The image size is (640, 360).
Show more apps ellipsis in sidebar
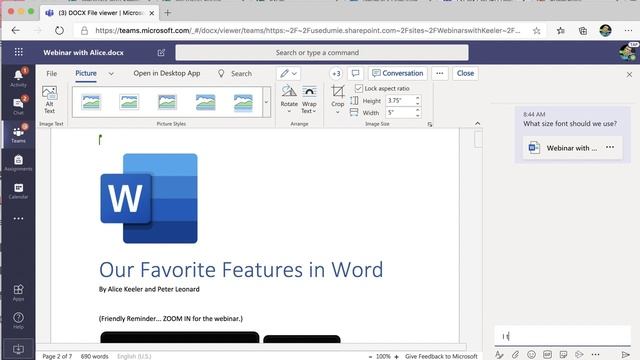tap(18, 219)
